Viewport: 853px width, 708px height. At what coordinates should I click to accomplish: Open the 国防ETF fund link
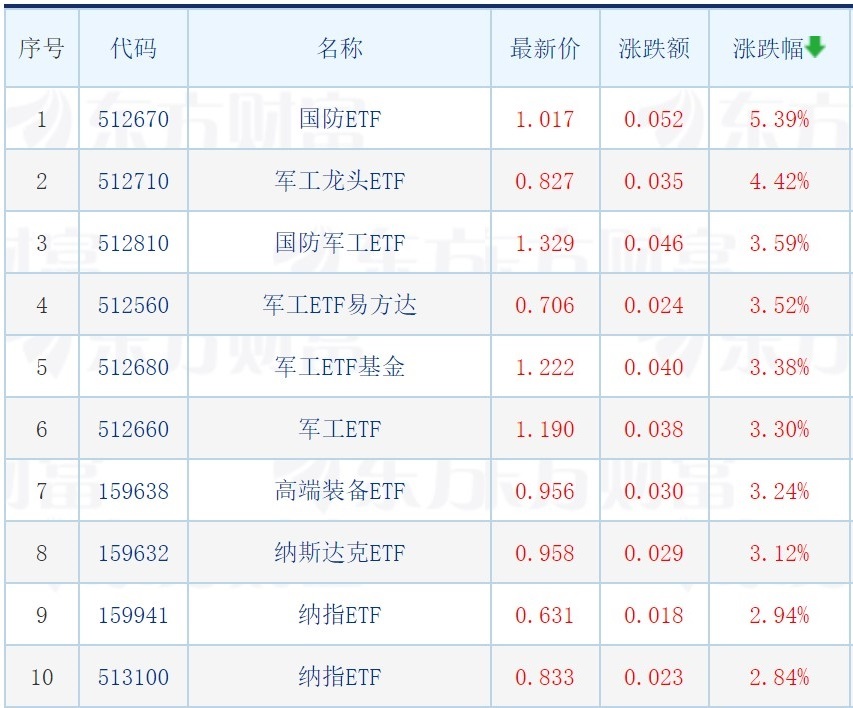(339, 119)
